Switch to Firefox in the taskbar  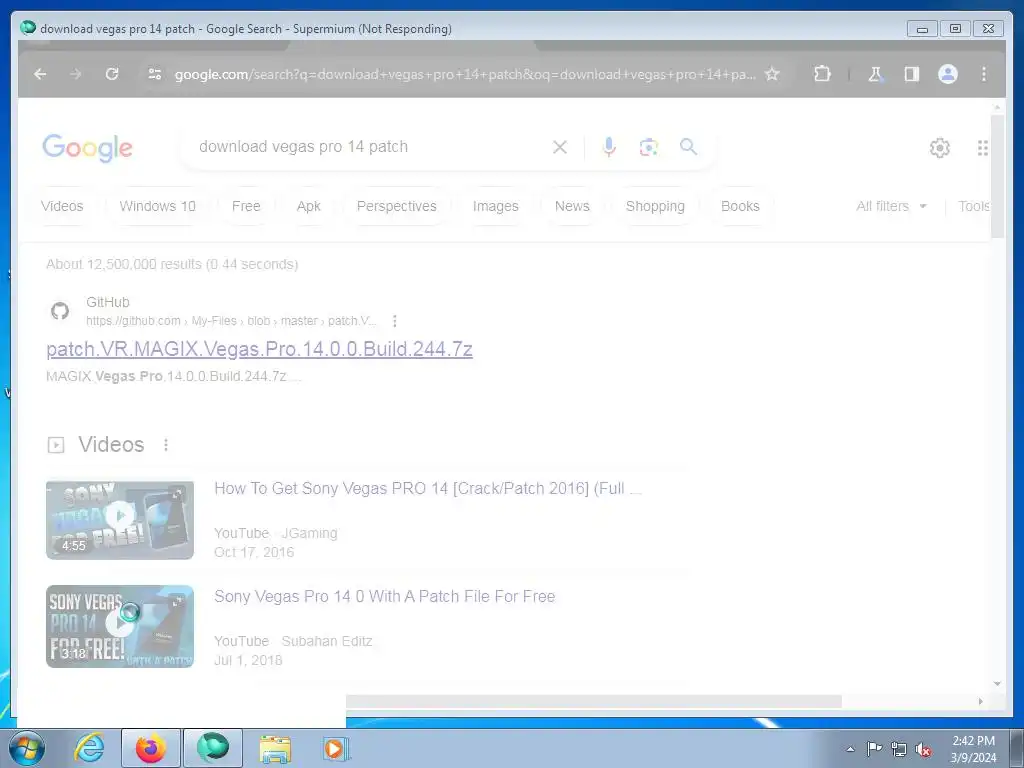151,748
